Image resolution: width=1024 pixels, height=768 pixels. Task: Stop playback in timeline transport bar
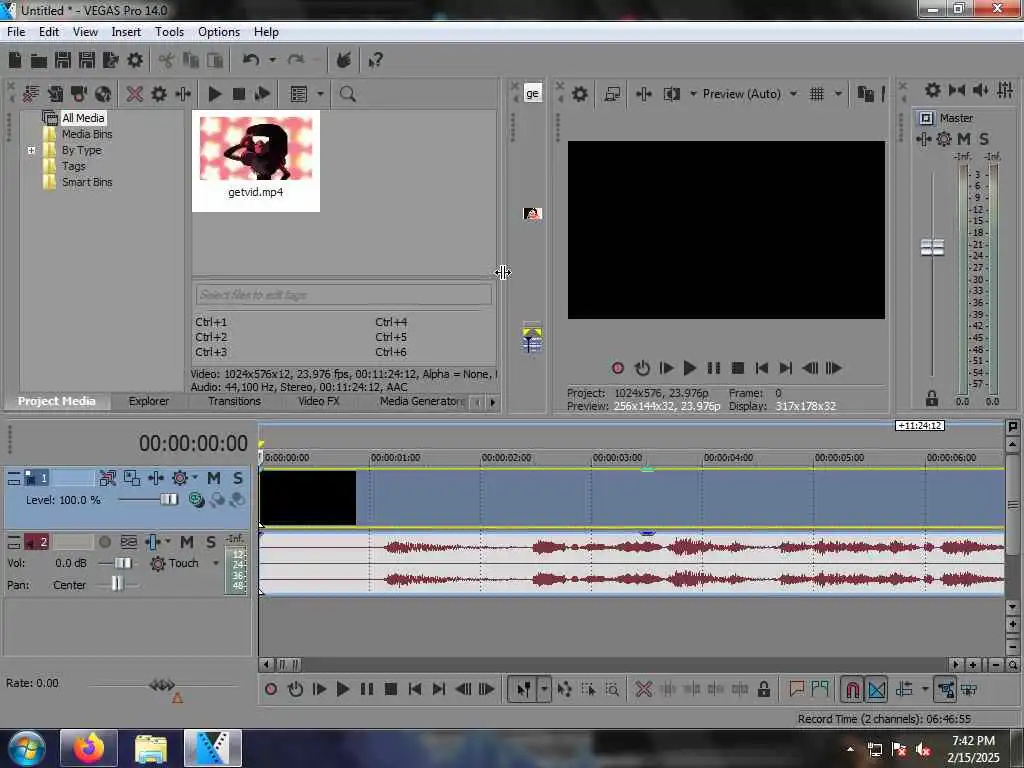click(x=391, y=690)
